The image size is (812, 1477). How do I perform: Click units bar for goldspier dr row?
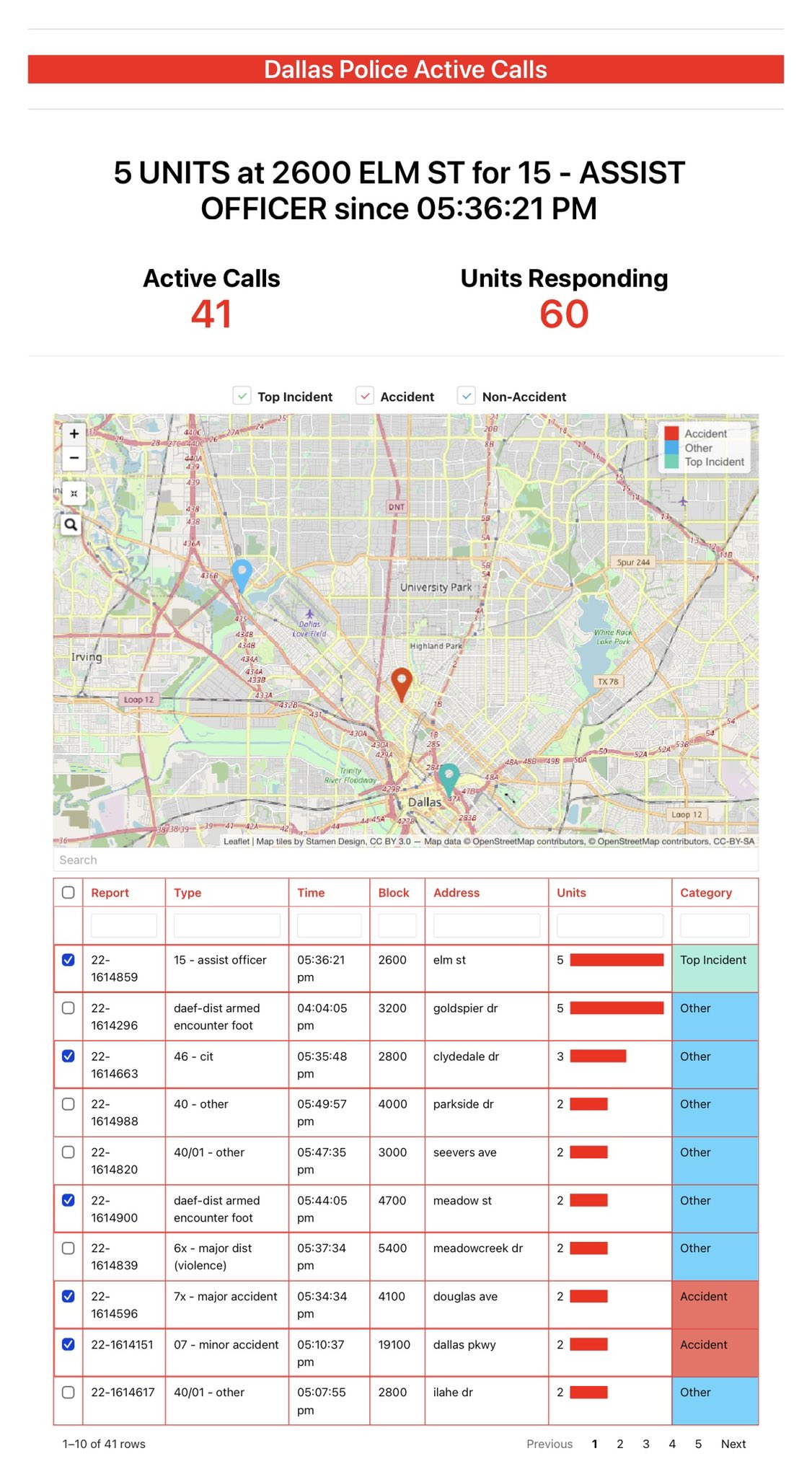[617, 1008]
